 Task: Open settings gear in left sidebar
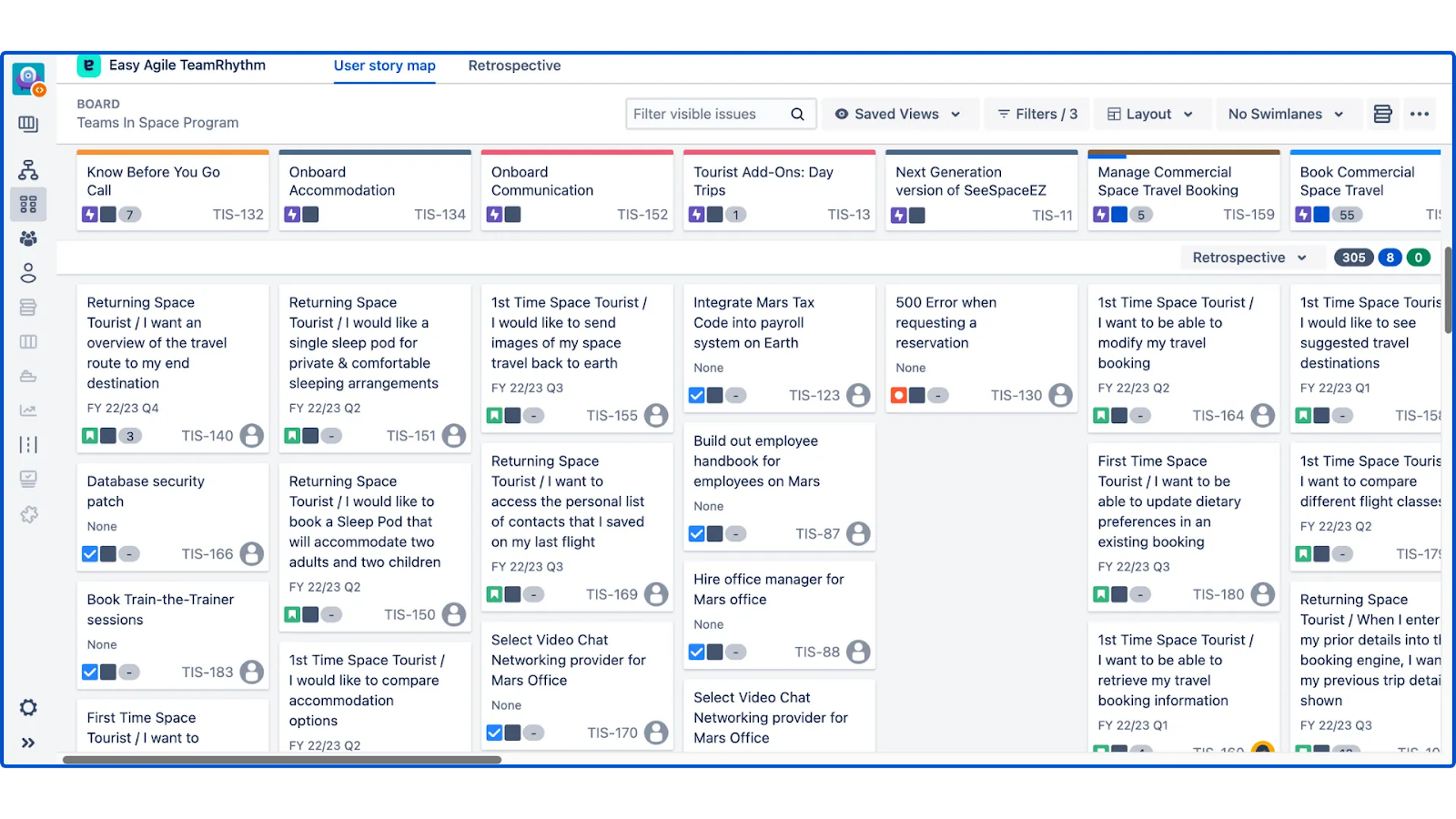tap(28, 708)
